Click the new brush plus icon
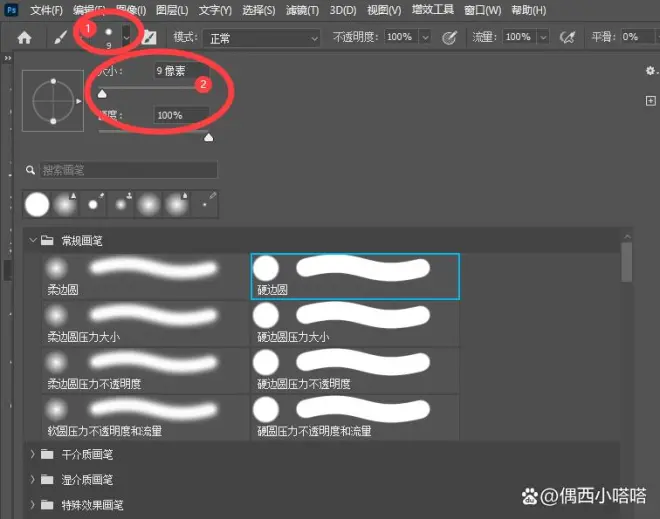Screen dimensions: 660x519 pyautogui.click(x=650, y=101)
